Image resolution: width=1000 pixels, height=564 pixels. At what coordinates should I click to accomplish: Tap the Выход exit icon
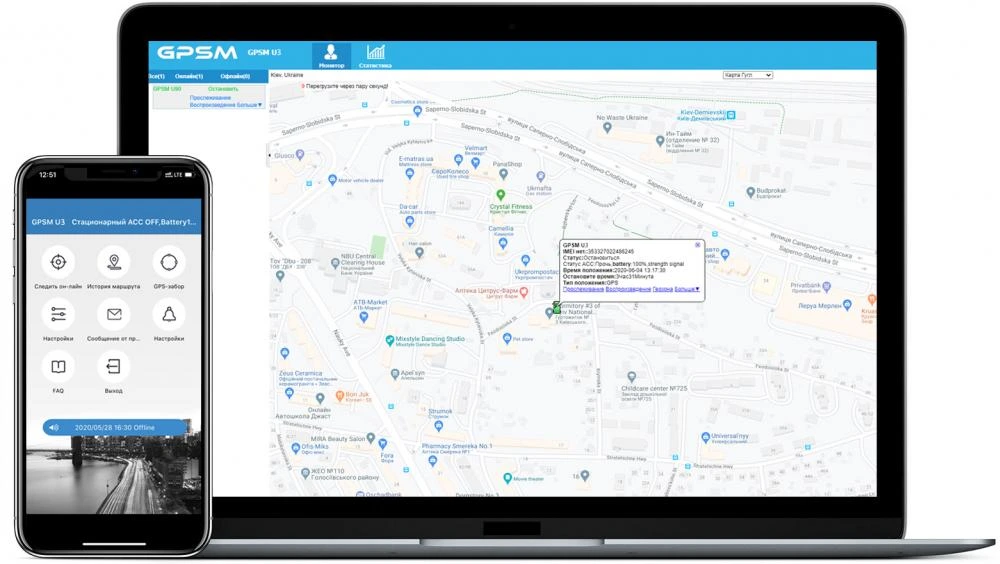(113, 367)
